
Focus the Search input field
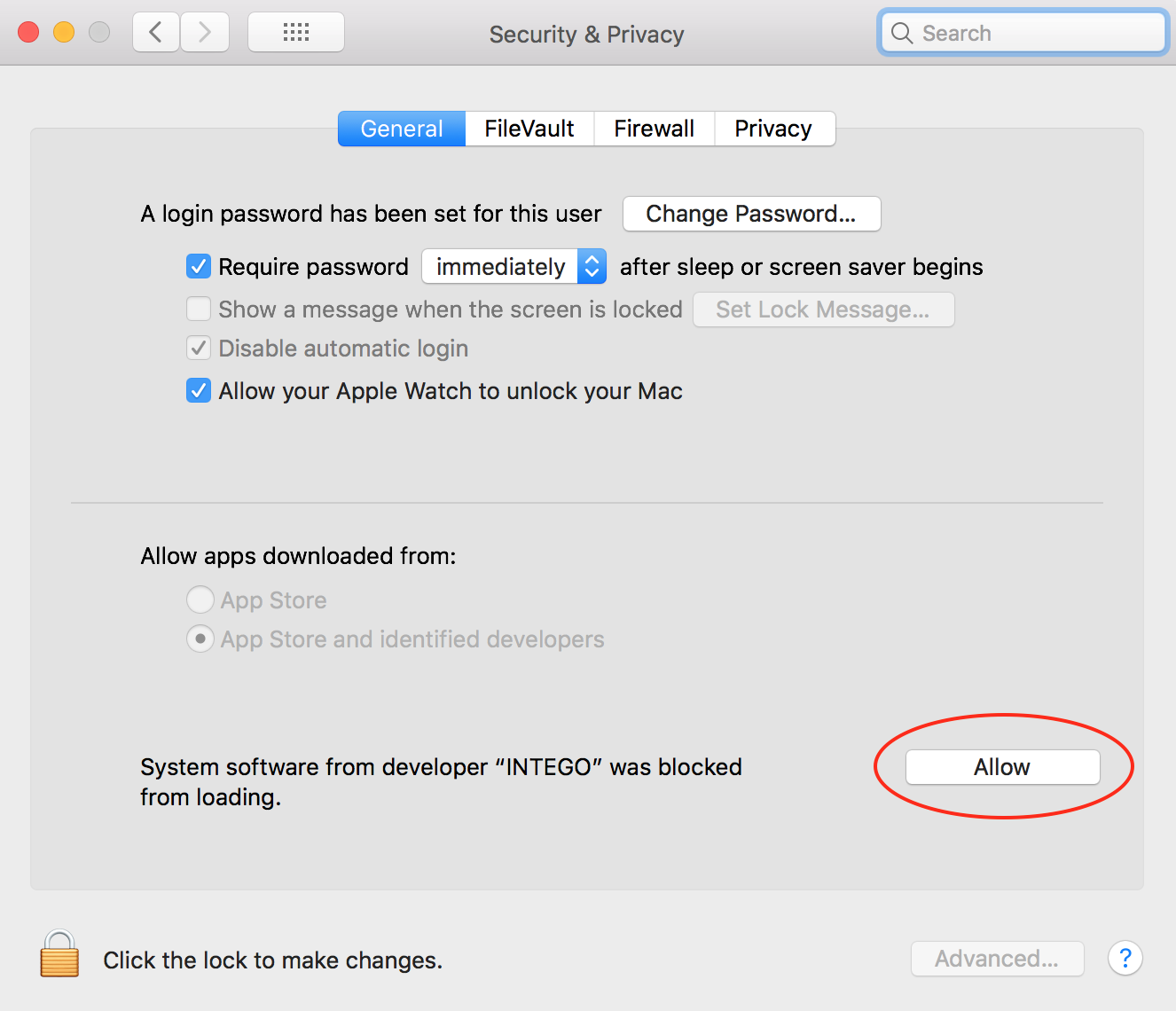click(x=1023, y=33)
